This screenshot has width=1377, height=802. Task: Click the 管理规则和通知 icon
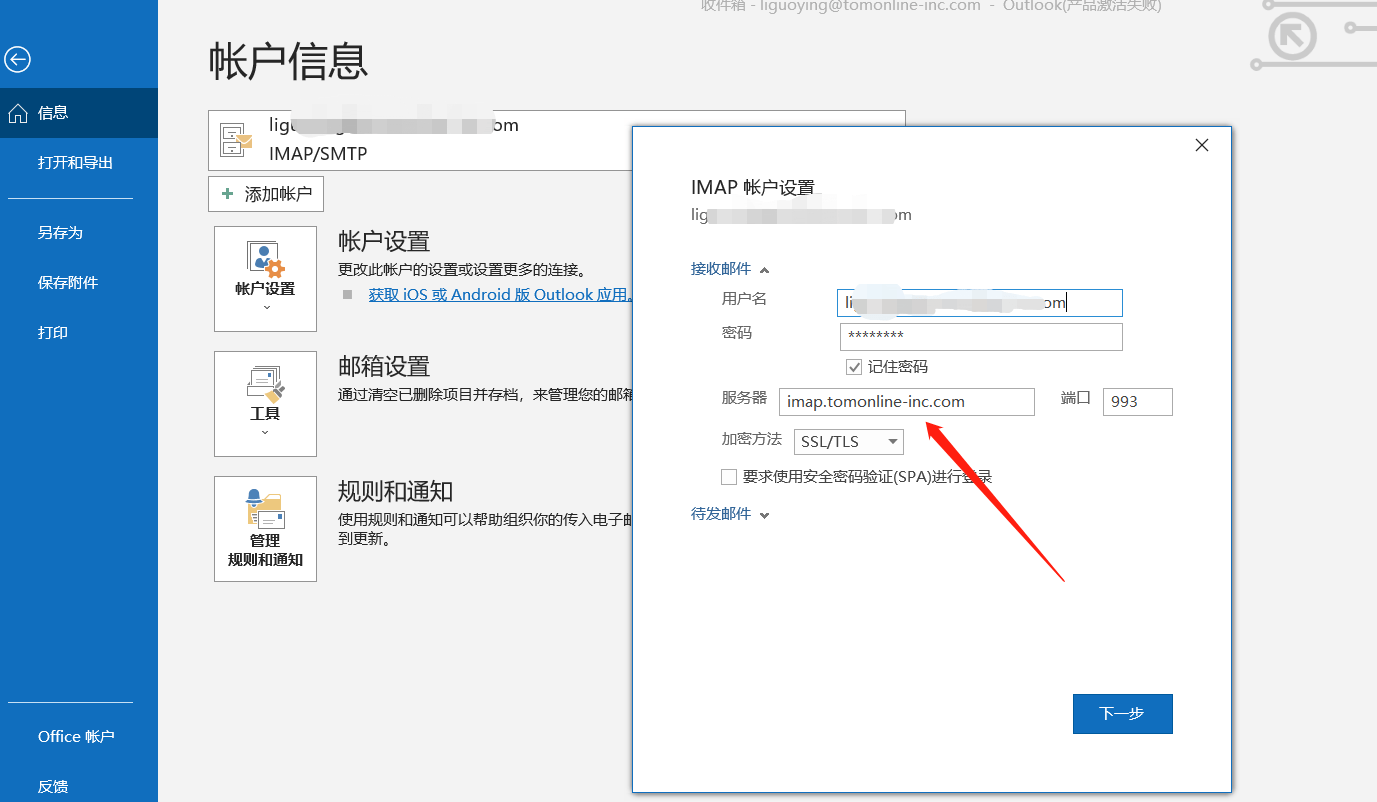point(265,528)
